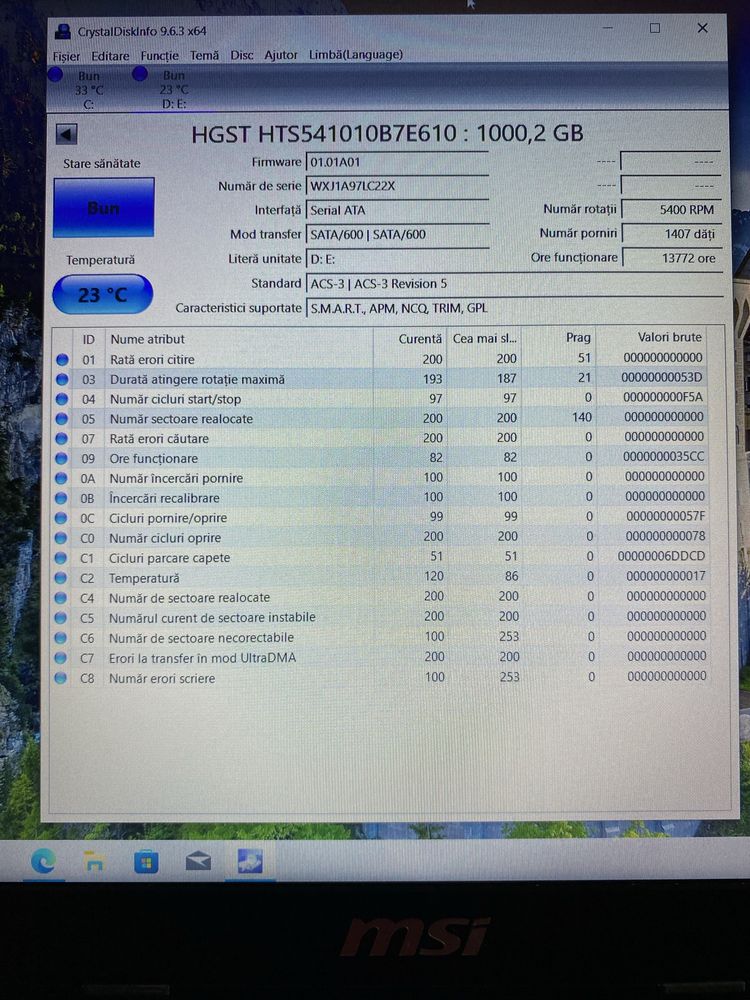Open the Limbă(Language) menu
Viewport: 750px width, 1000px height.
[356, 55]
